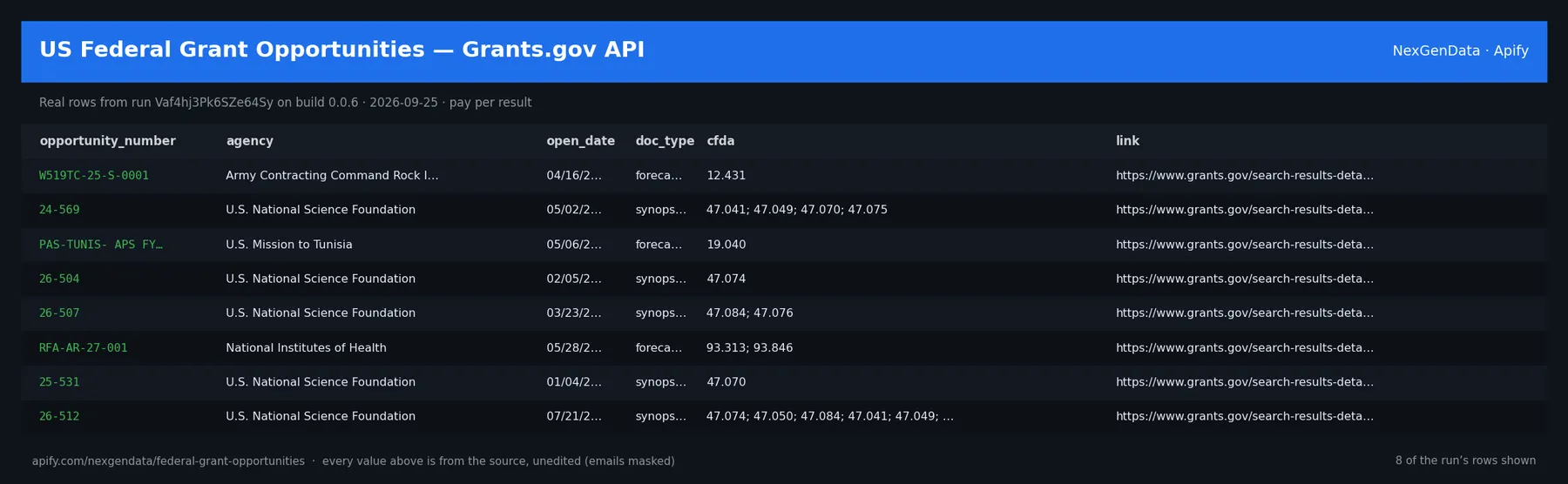The width and height of the screenshot is (1568, 484).
Task: Open the grants.gov link in row 26-504
Action: [1245, 279]
